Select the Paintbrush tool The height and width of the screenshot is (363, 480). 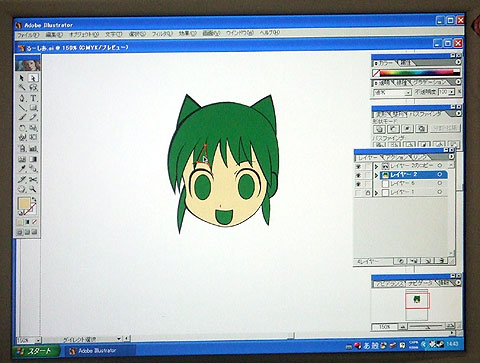pos(22,117)
